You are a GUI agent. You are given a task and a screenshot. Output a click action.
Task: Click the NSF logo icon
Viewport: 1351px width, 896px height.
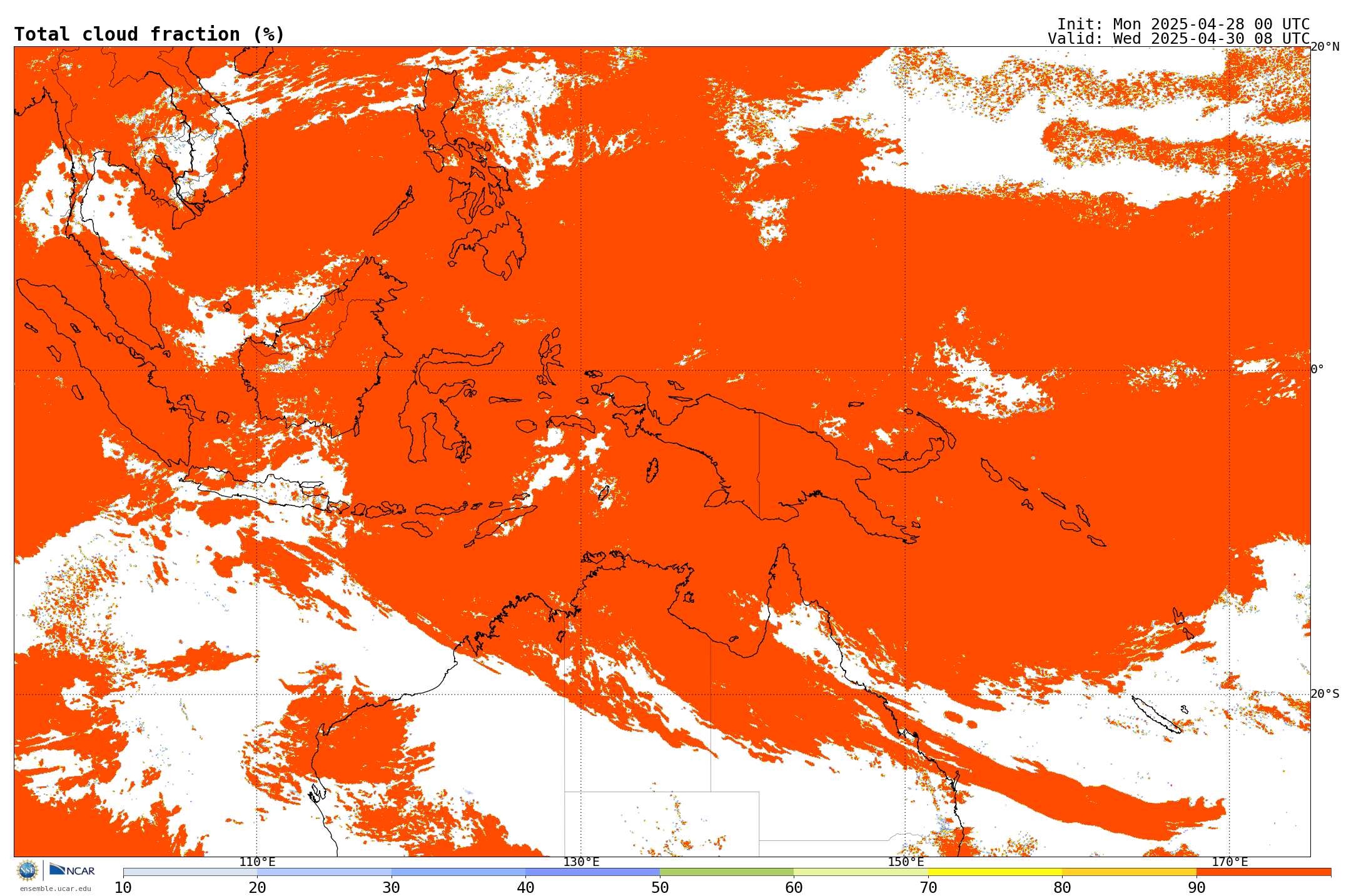[28, 870]
